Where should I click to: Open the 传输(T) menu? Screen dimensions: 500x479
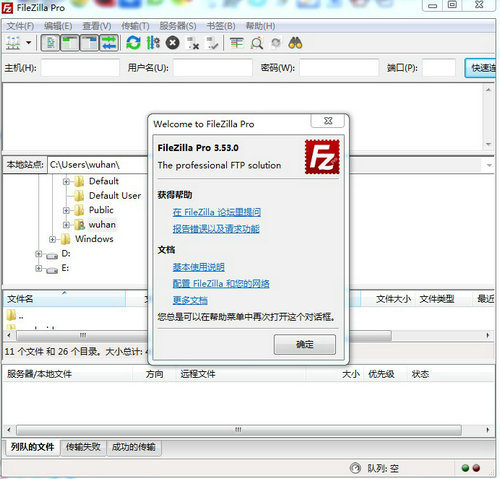(x=135, y=26)
